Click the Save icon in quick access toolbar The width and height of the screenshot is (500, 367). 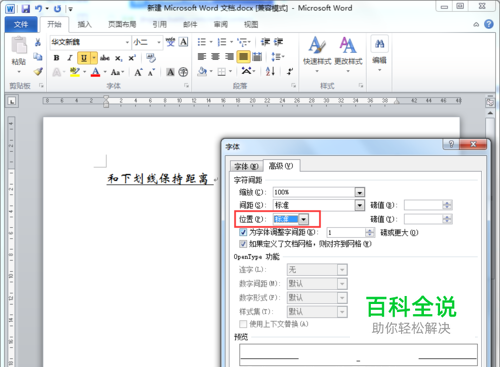coord(25,9)
